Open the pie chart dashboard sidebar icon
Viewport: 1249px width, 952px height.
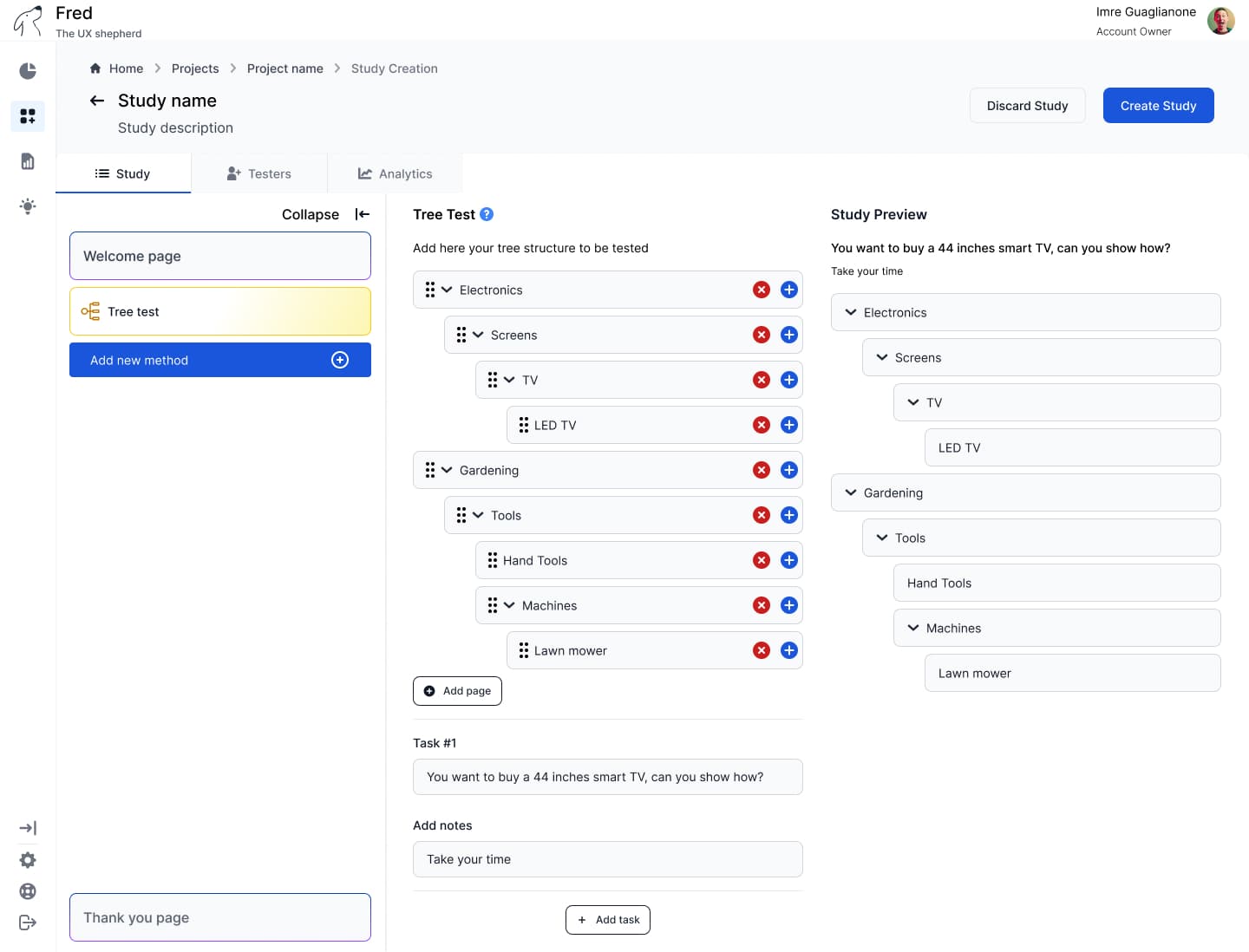tap(28, 71)
